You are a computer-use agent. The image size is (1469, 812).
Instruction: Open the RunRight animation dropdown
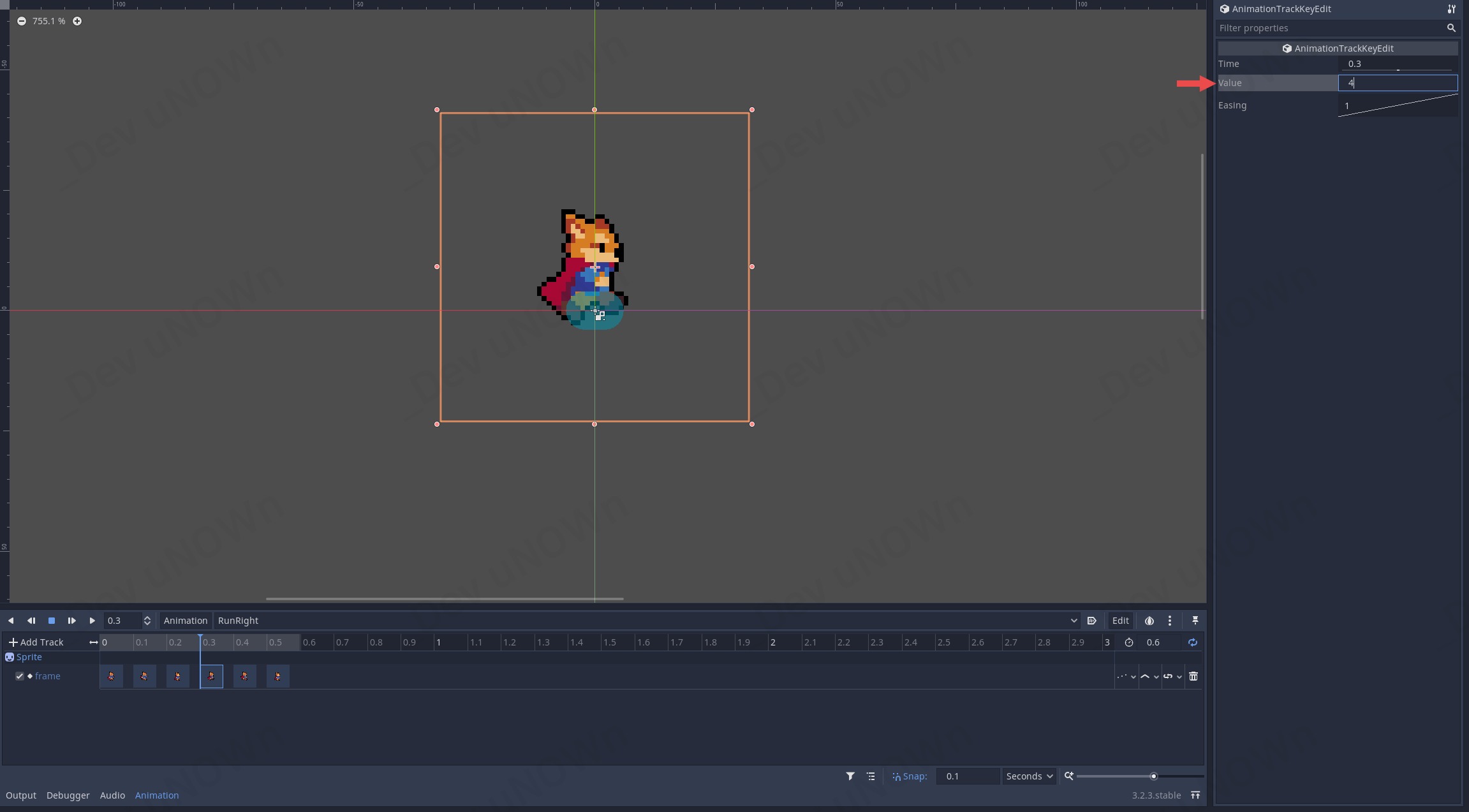point(647,621)
